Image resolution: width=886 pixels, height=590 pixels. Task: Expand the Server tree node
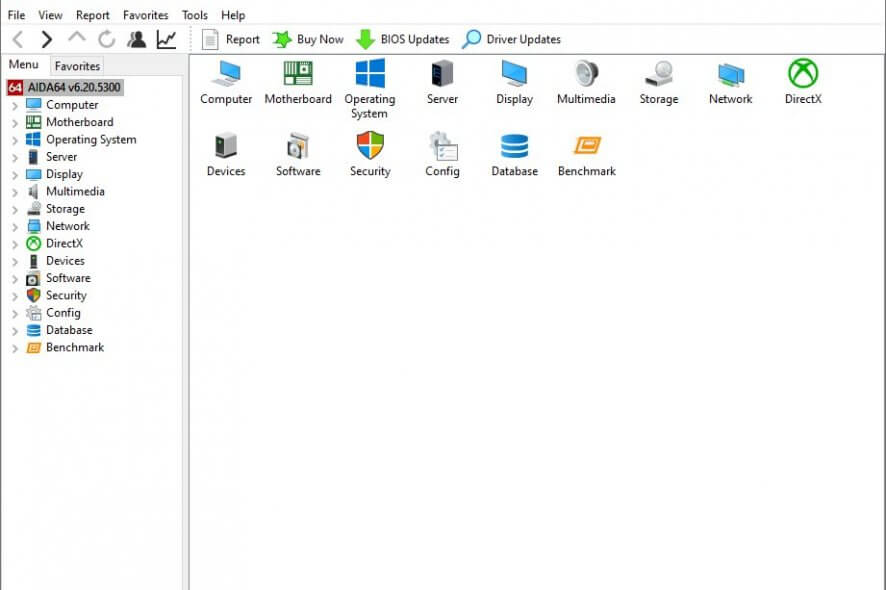[15, 158]
